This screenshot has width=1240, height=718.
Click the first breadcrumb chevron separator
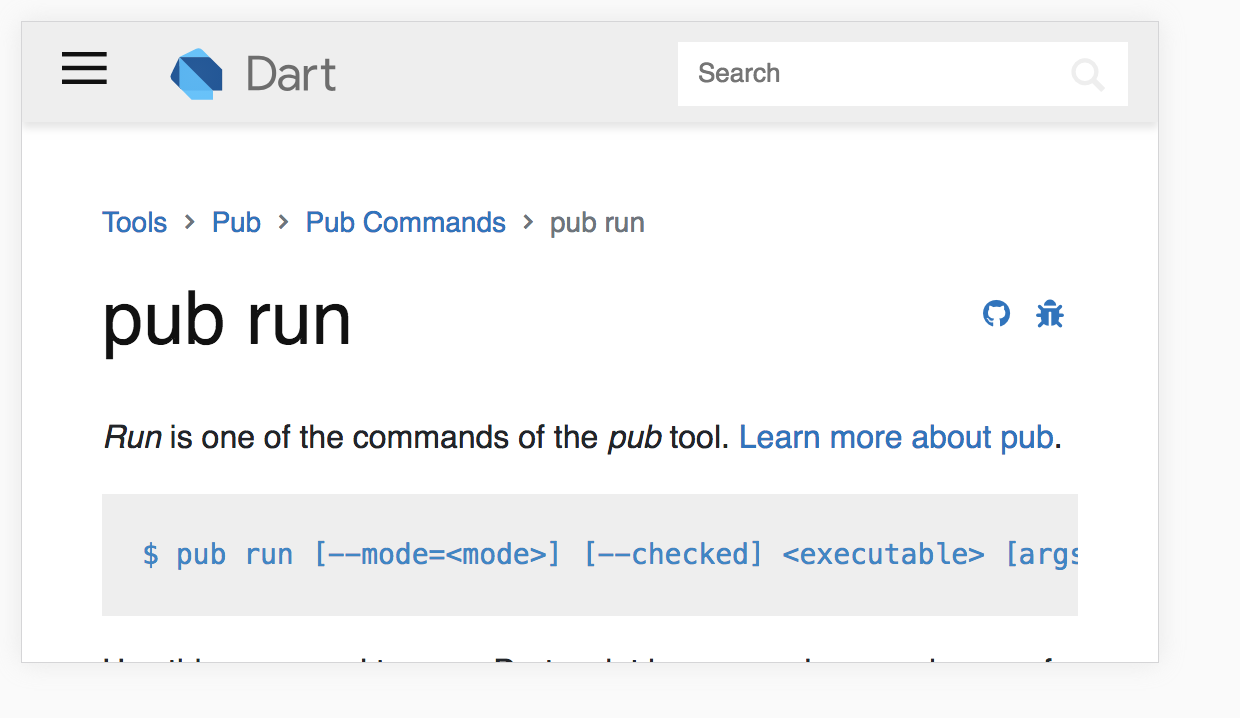188,222
